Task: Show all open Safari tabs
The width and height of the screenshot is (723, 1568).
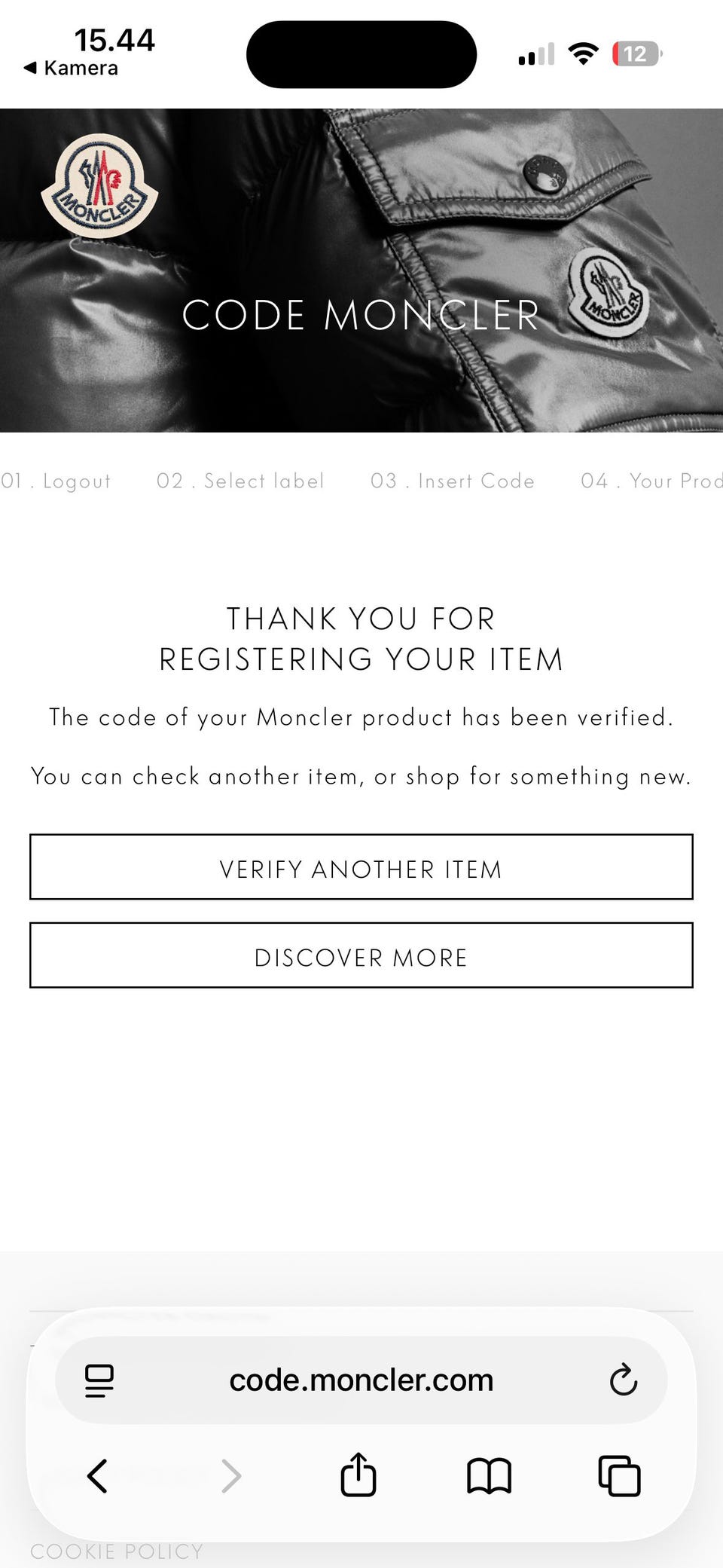Action: pos(619,1475)
